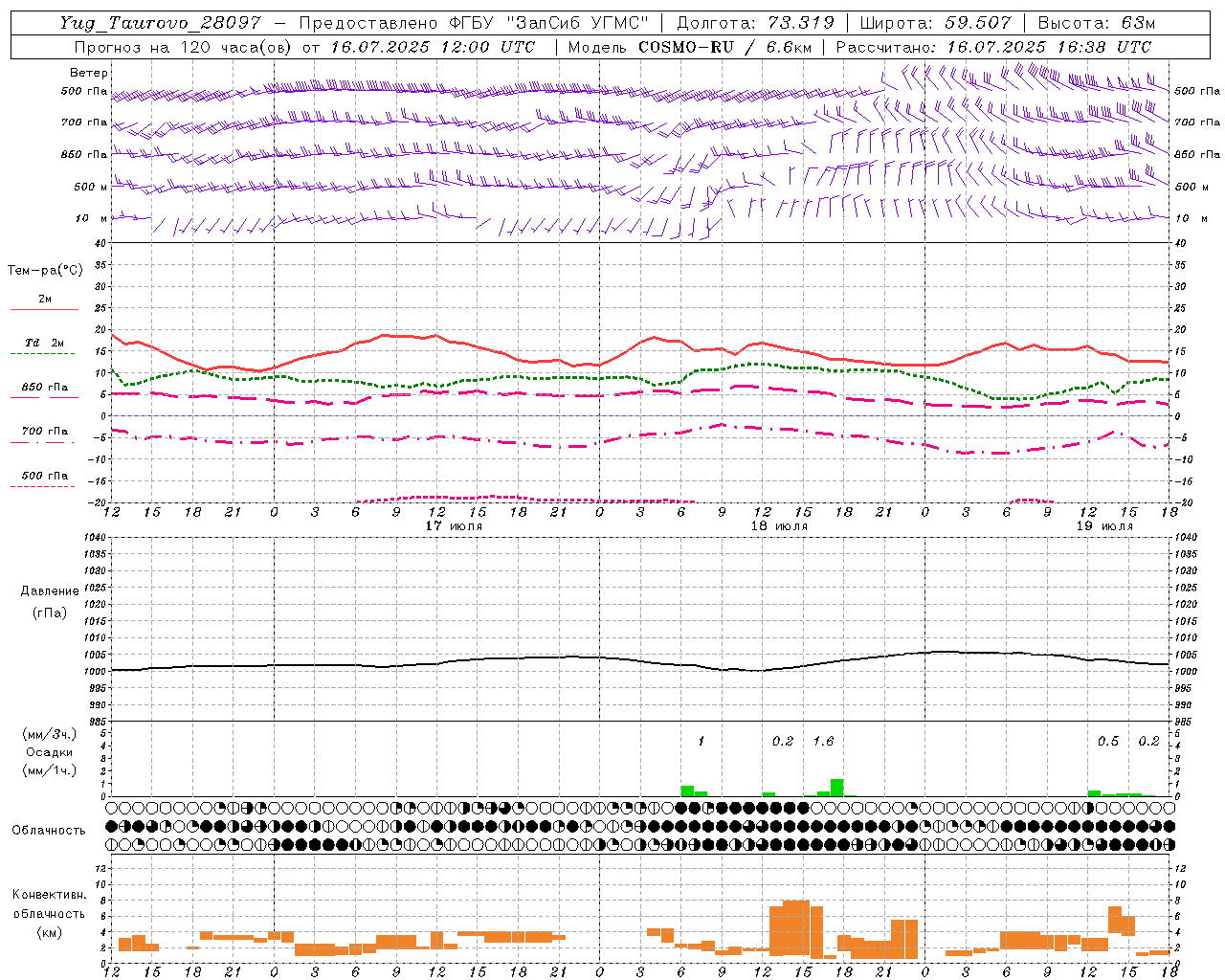Click the Облачность row label
1225x980 pixels.
[49, 830]
